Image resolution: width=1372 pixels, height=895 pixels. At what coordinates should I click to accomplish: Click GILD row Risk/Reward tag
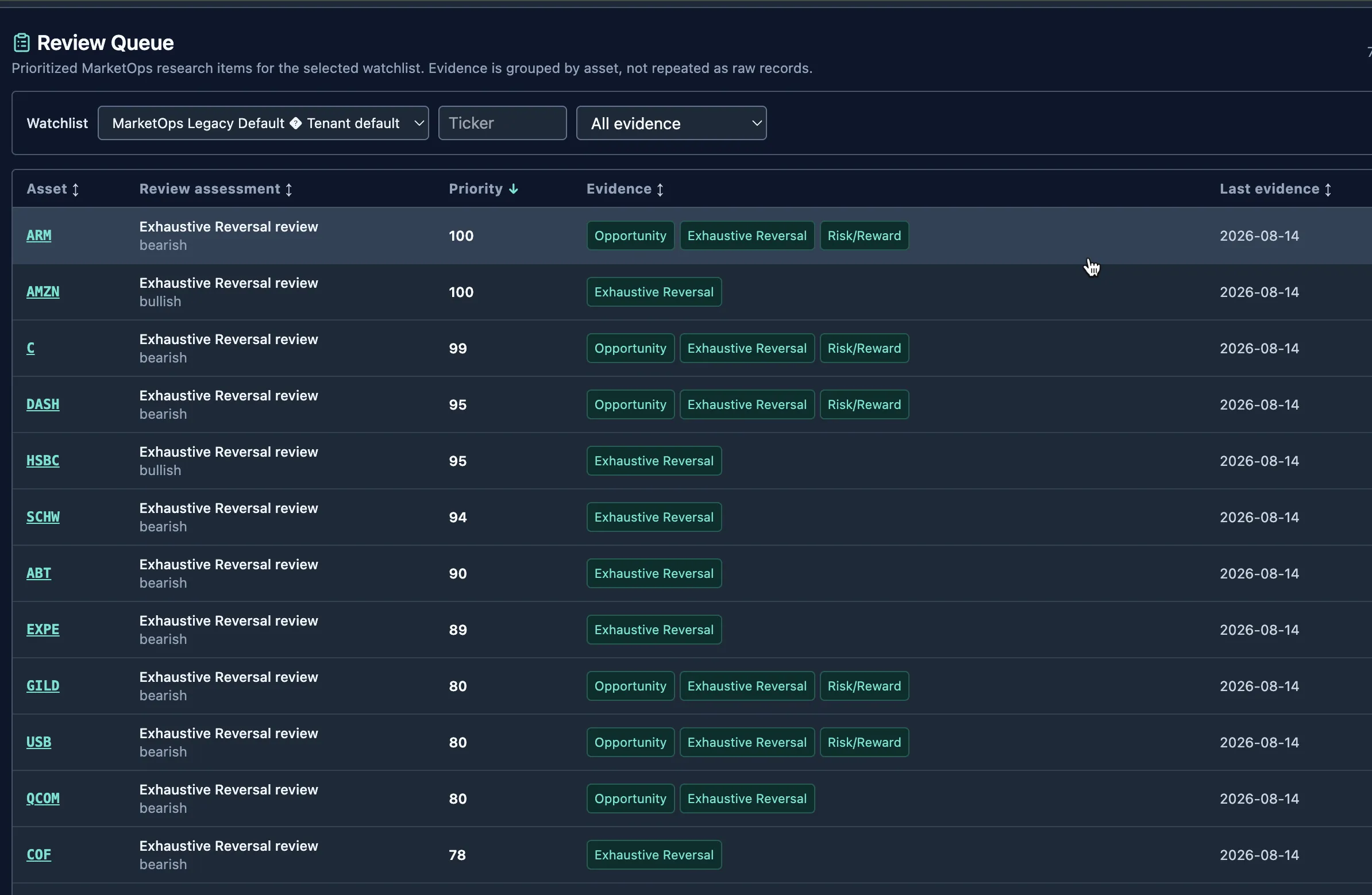[864, 686]
